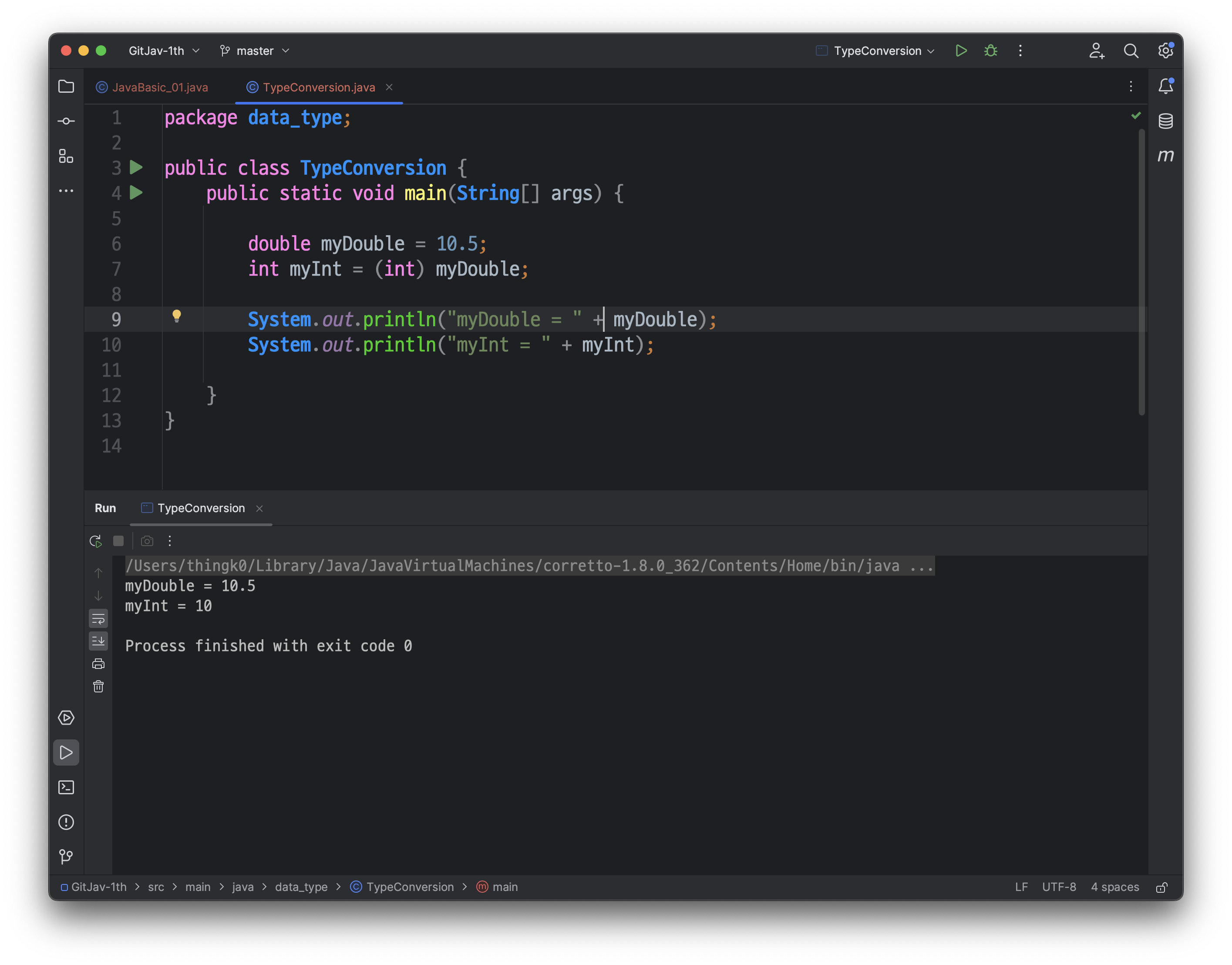1232x965 pixels.
Task: Open the Terminal tool window
Action: 66,787
